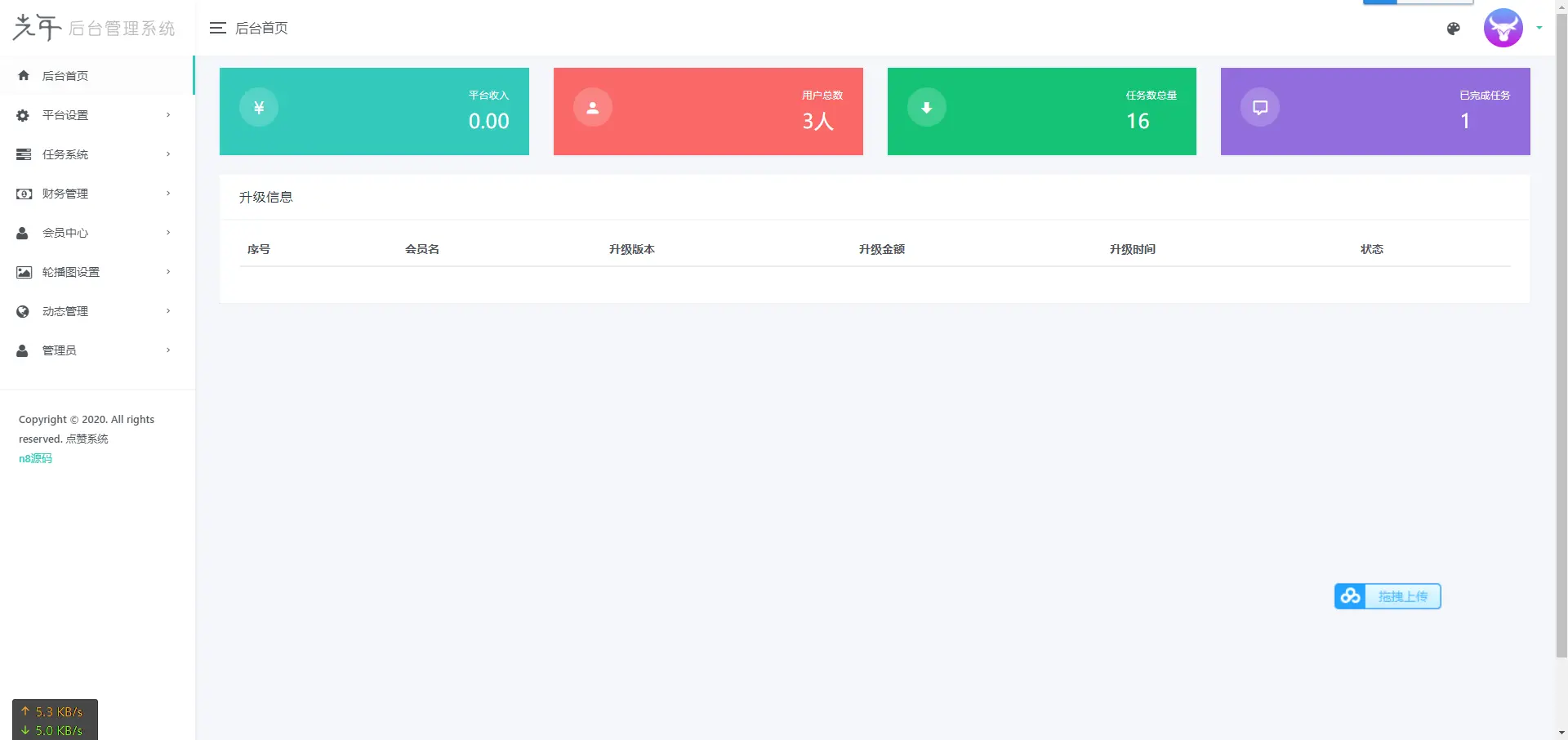Click the 状态 column header
Image resolution: width=1568 pixels, height=740 pixels.
(1372, 249)
